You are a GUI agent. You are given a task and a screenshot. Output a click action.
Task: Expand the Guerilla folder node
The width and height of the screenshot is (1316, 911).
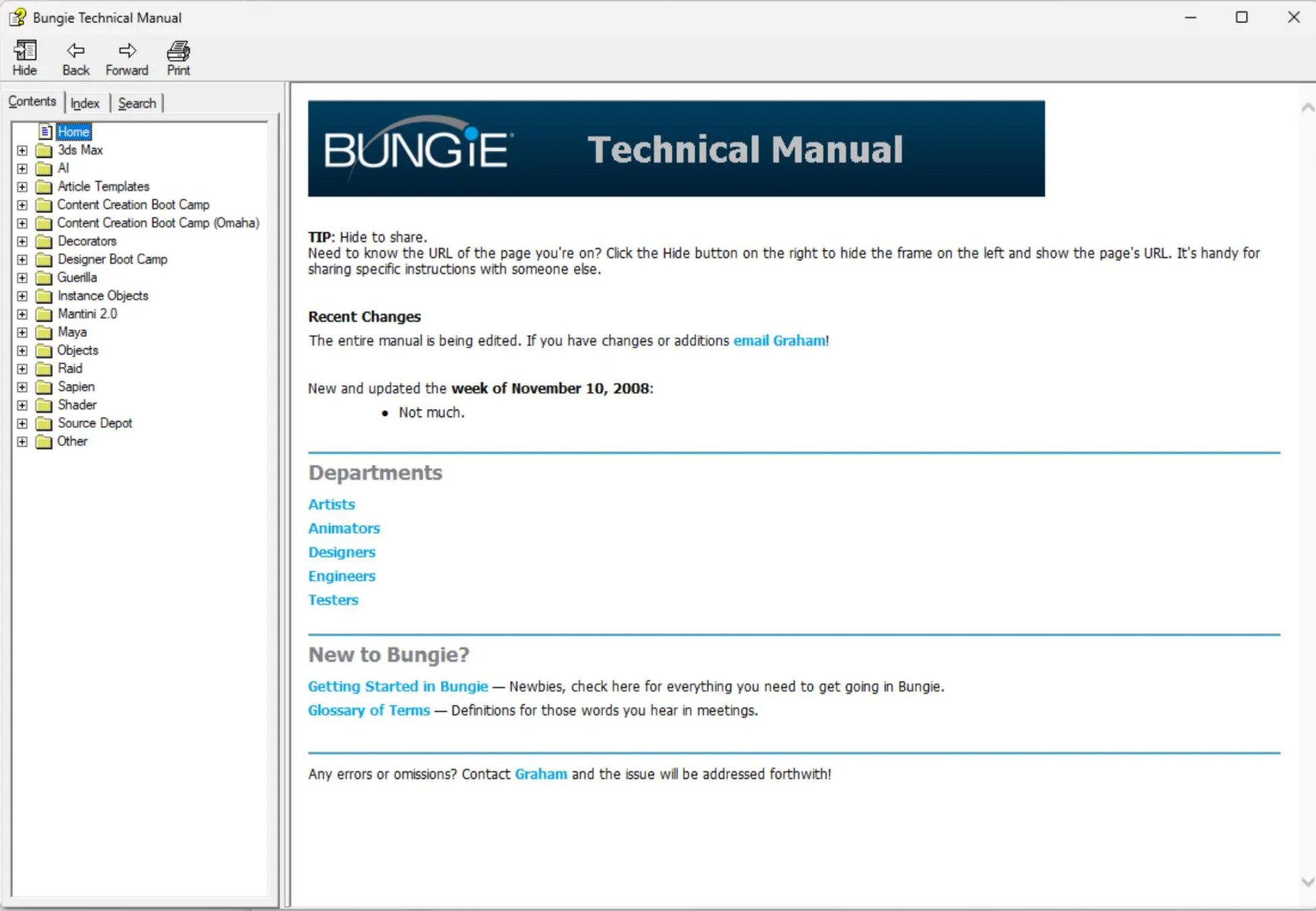[22, 277]
